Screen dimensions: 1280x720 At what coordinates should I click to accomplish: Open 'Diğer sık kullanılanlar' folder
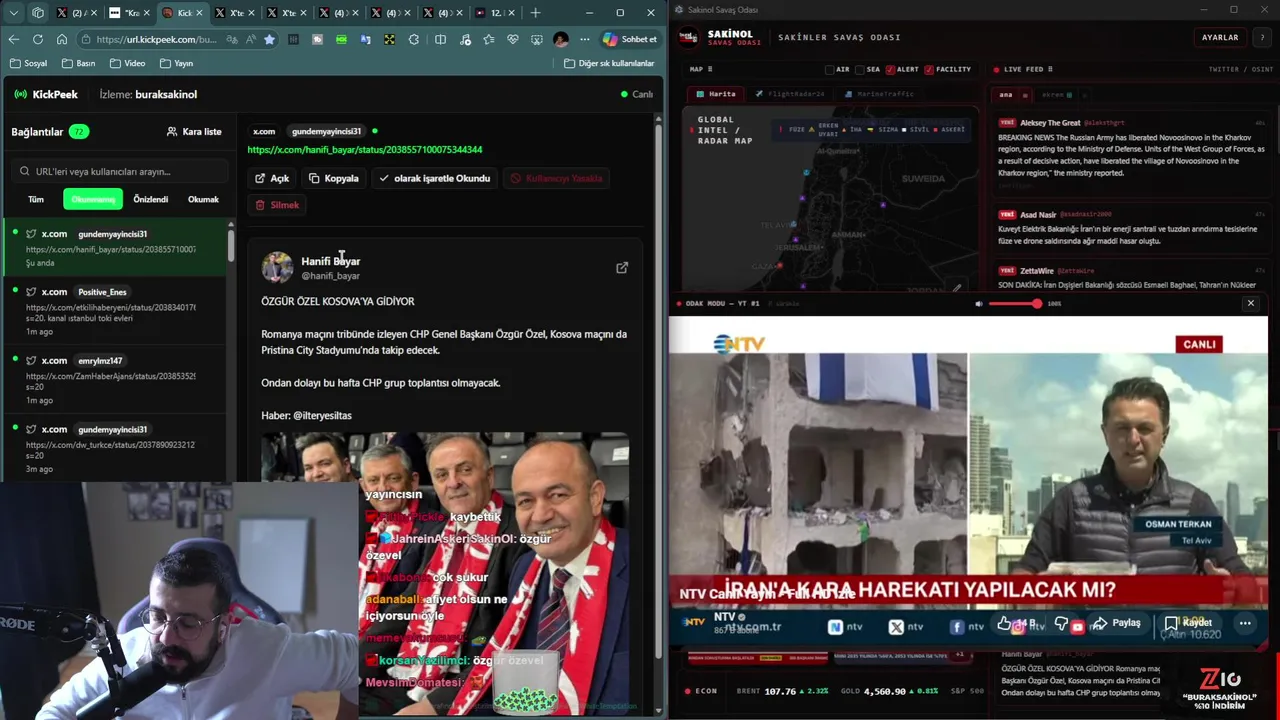click(609, 63)
